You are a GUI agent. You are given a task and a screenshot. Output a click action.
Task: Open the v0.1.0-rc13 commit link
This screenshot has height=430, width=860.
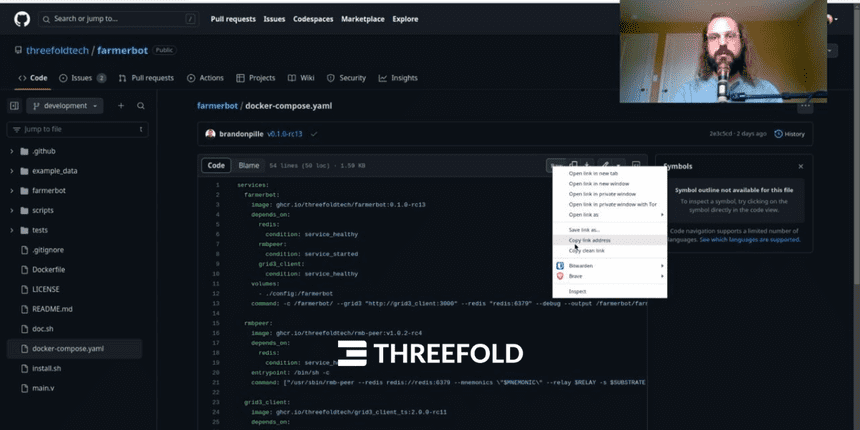coord(285,134)
